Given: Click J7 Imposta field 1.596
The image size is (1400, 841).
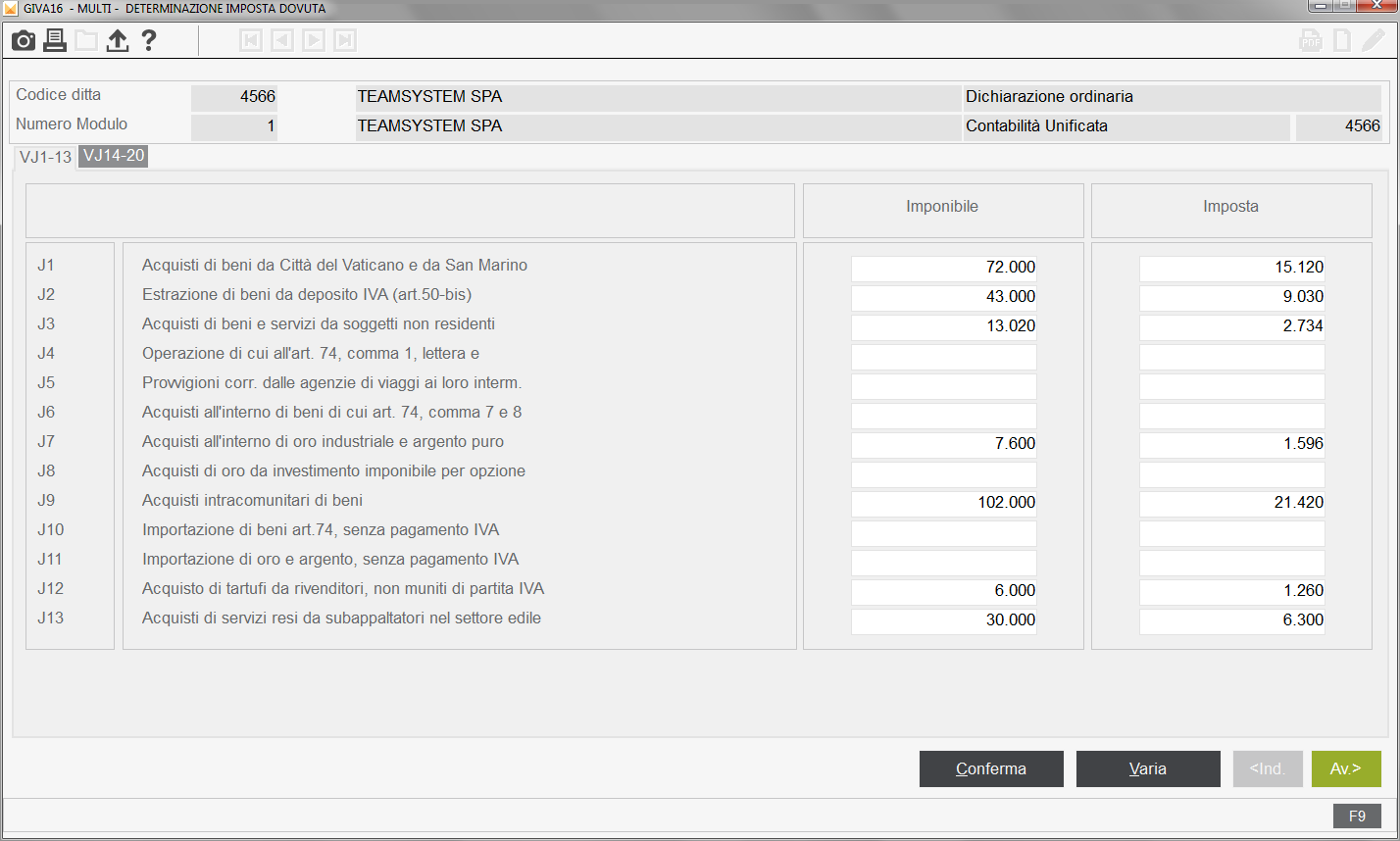Looking at the screenshot, I should point(1232,444).
